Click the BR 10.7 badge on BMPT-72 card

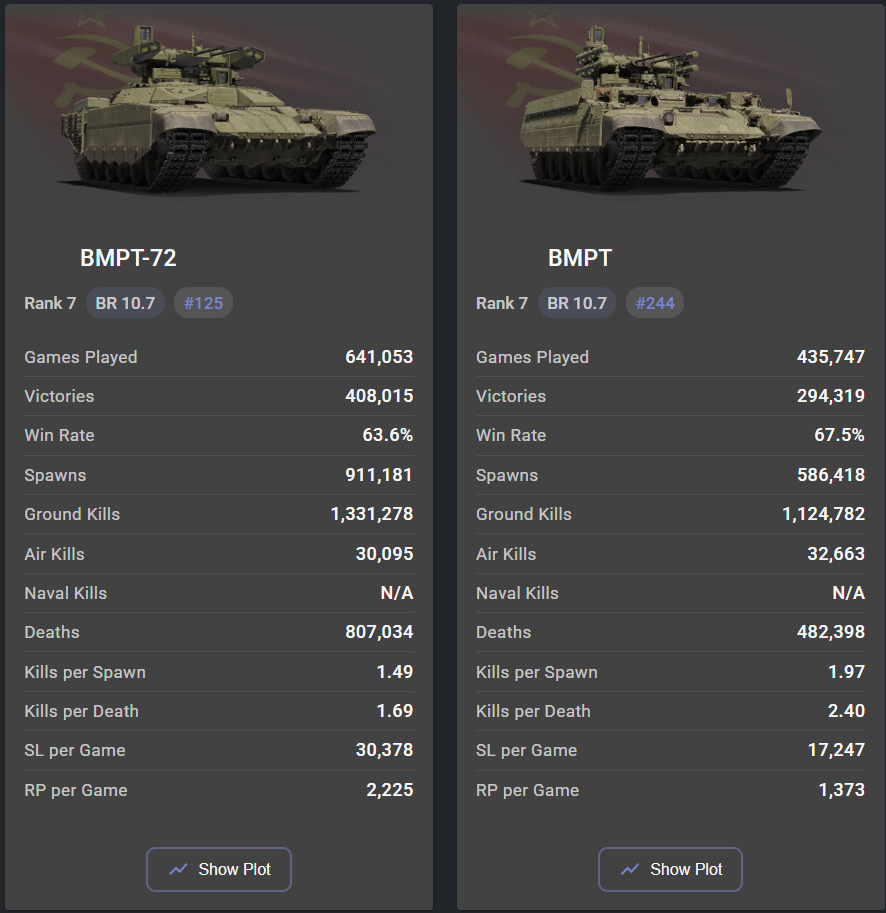point(125,303)
